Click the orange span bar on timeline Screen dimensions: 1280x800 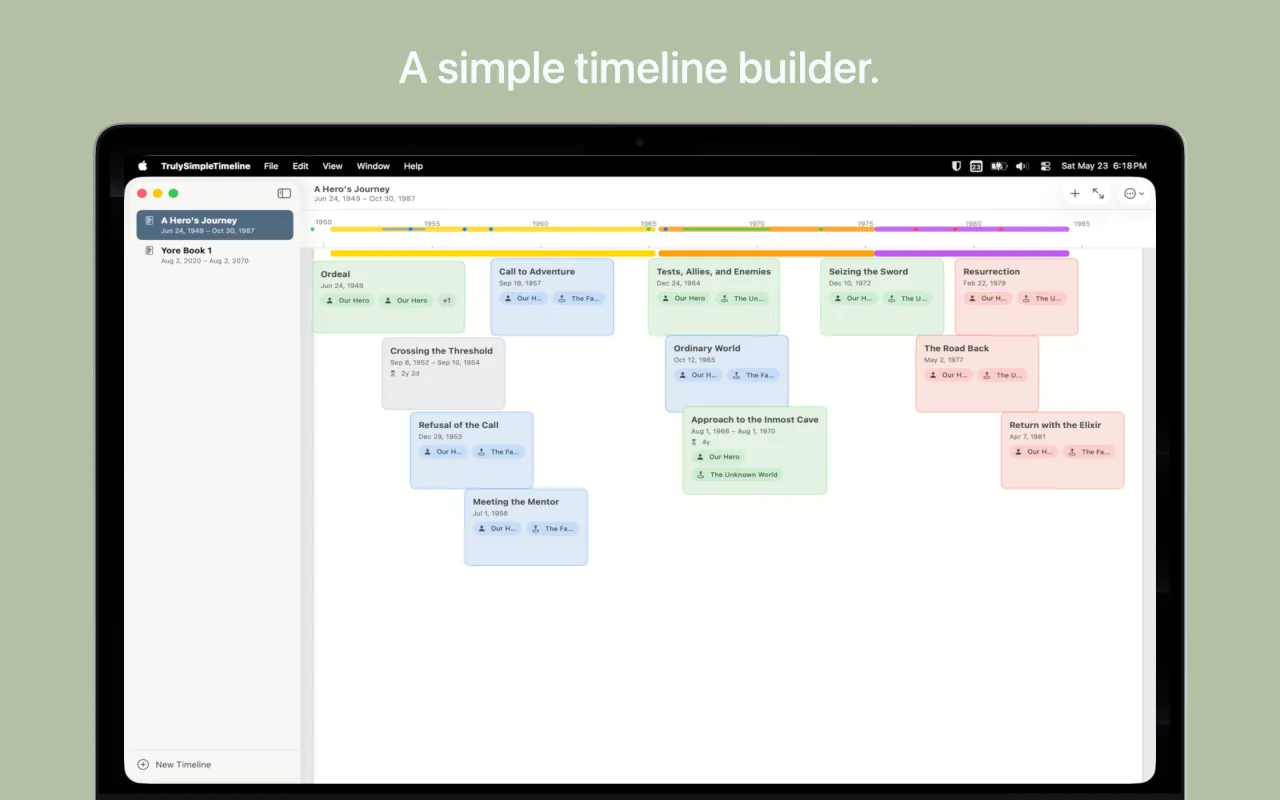(x=766, y=254)
